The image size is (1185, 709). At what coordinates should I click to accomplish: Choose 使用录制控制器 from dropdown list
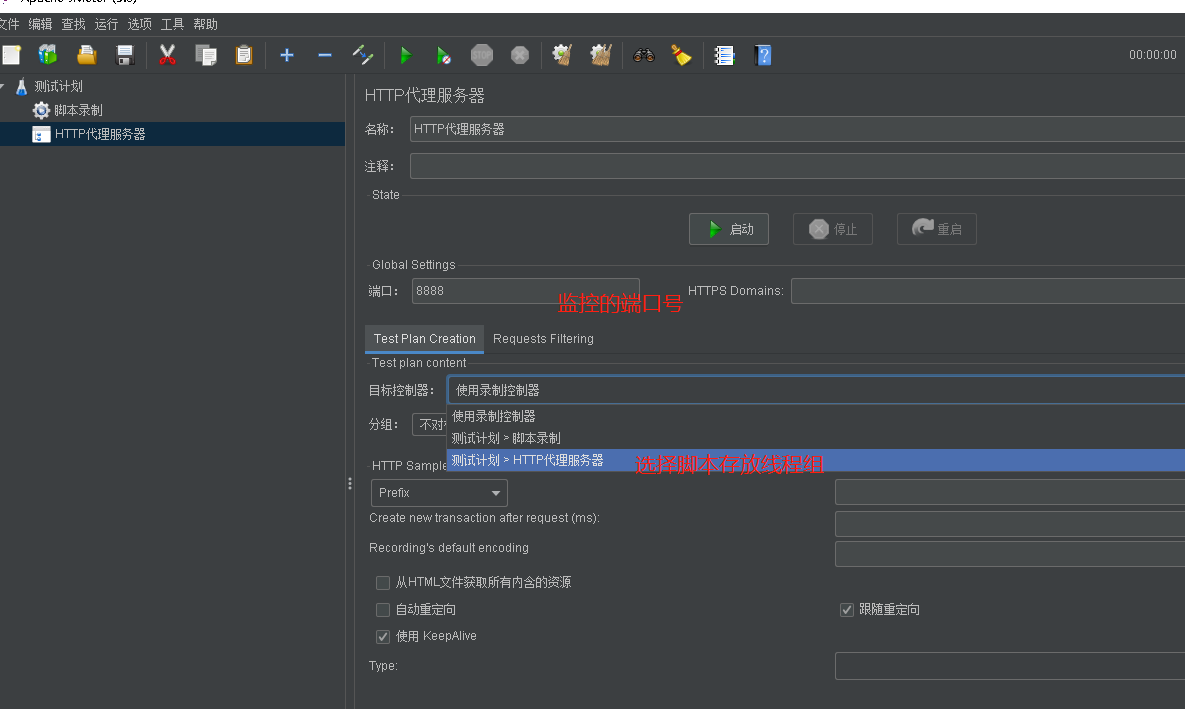816,416
